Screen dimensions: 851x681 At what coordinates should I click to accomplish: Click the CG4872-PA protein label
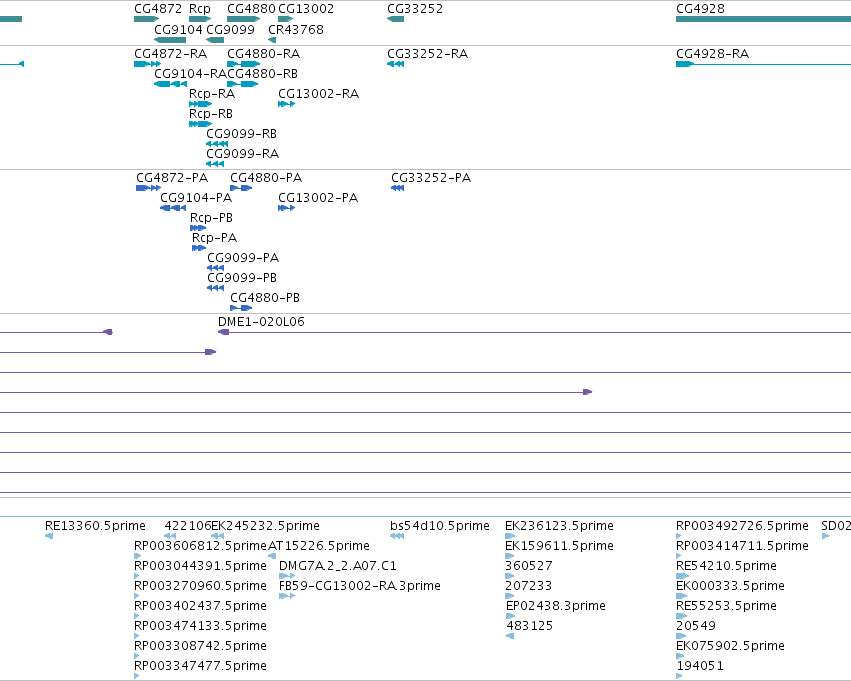[172, 178]
